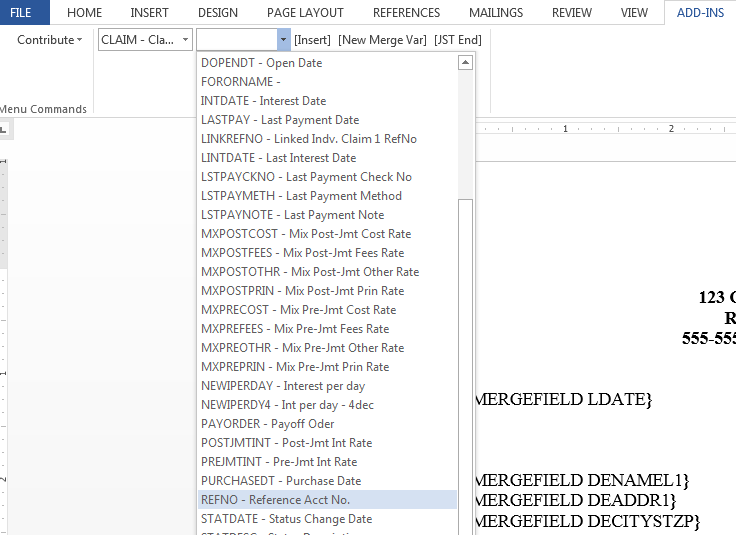
Task: Collapse the merge field dropdown arrow
Action: pyautogui.click(x=282, y=40)
